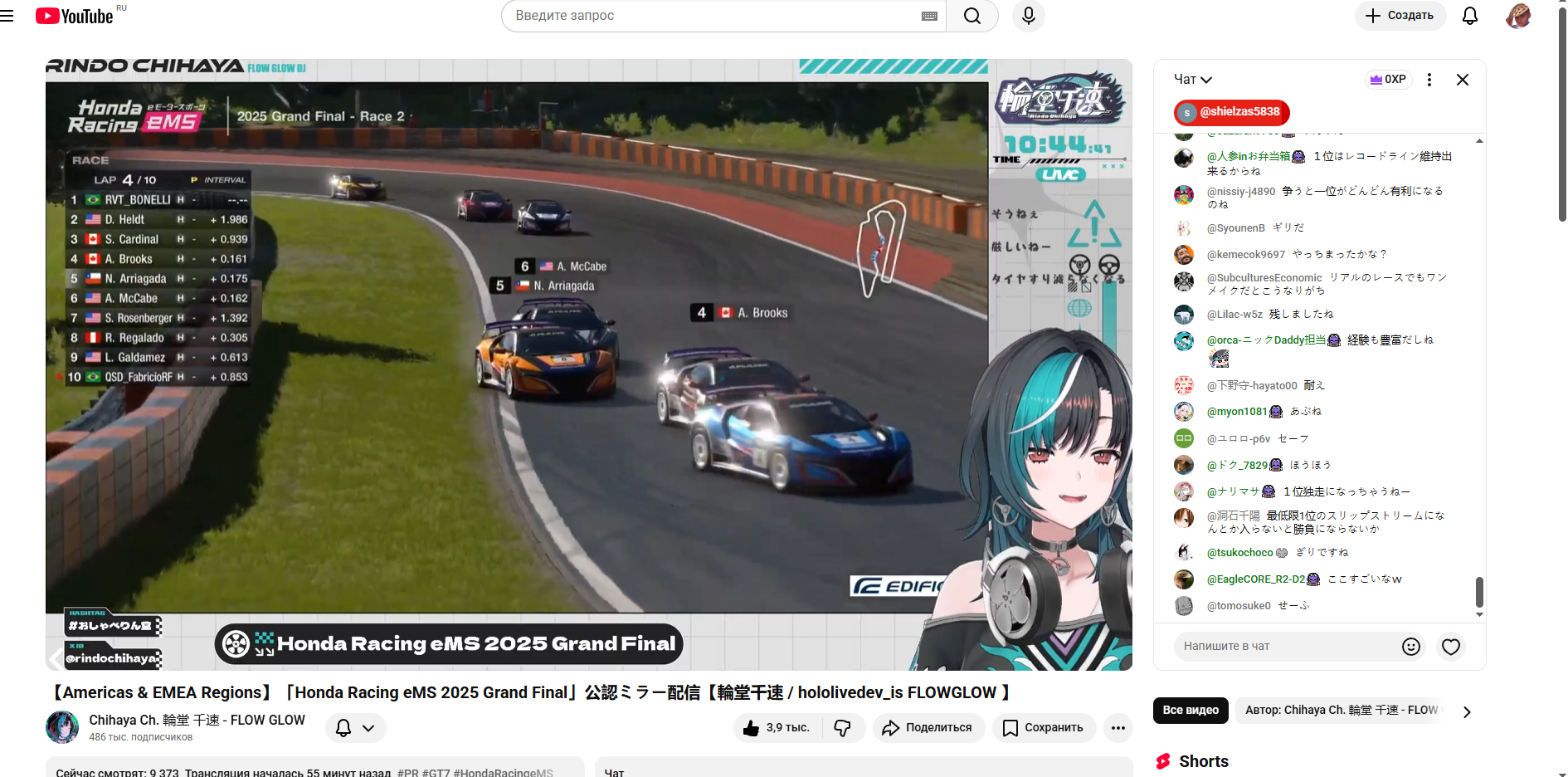Open the 0XP crown points badge
The width and height of the screenshot is (1568, 777).
point(1388,80)
